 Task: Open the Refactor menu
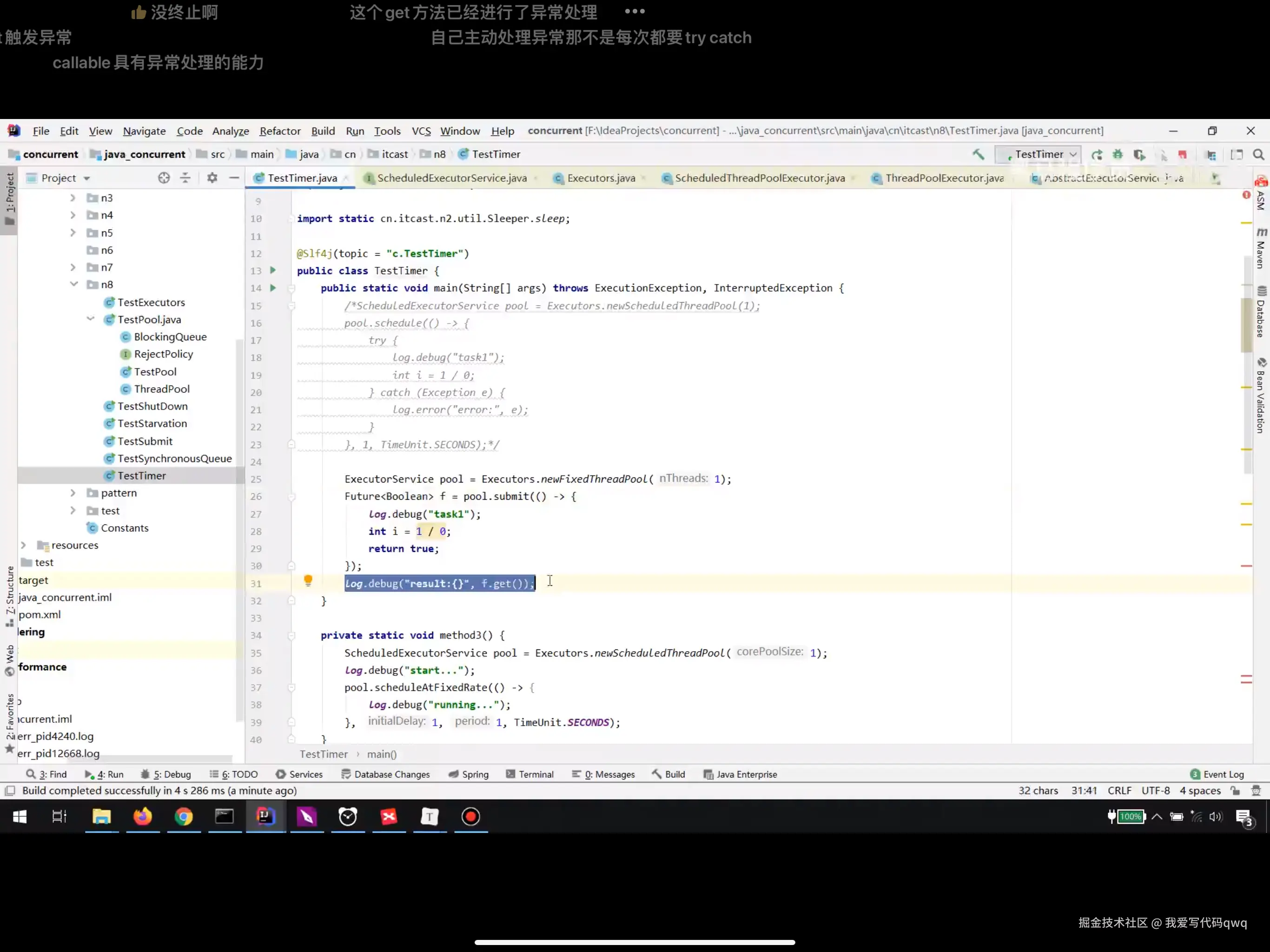click(279, 131)
